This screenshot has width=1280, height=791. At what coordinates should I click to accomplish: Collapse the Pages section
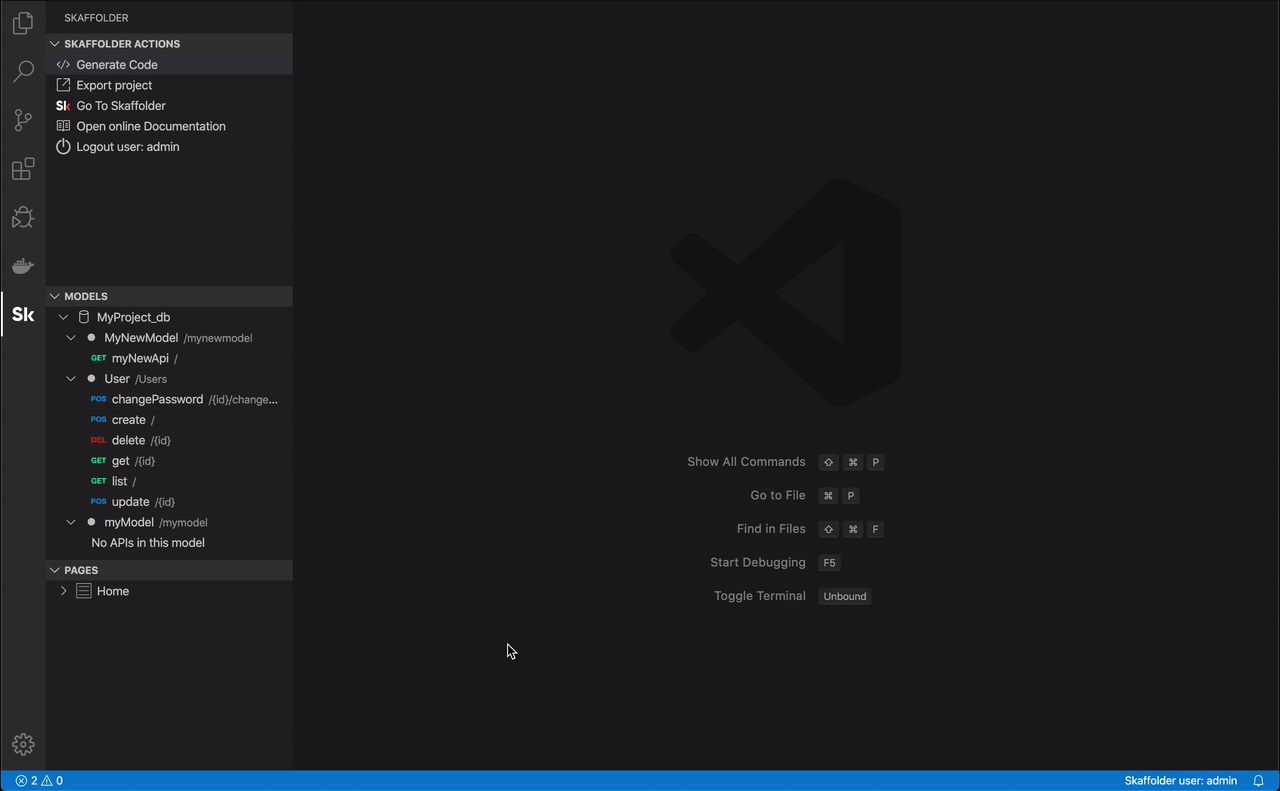click(x=55, y=570)
